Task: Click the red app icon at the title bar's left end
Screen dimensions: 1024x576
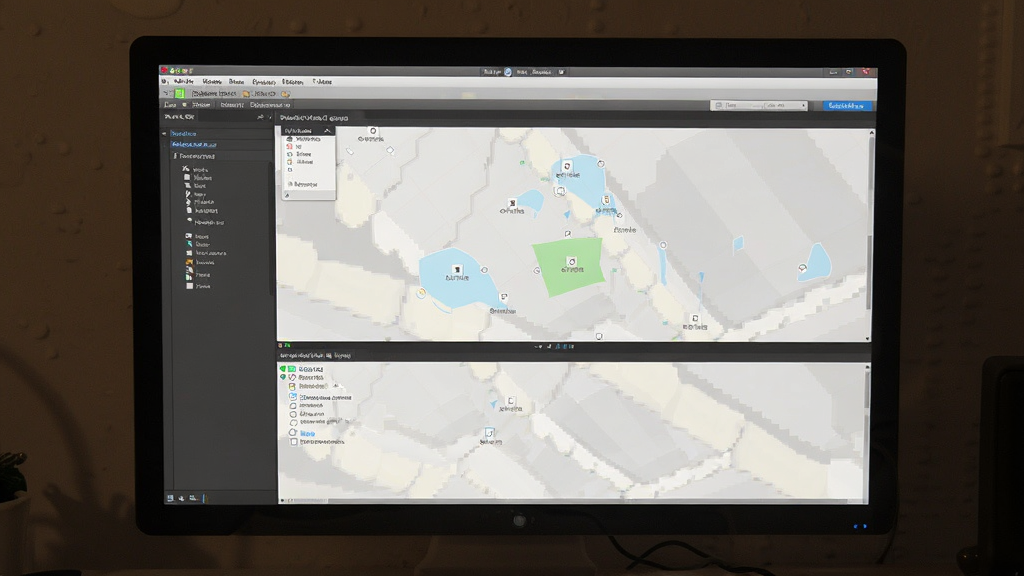Action: pyautogui.click(x=165, y=71)
